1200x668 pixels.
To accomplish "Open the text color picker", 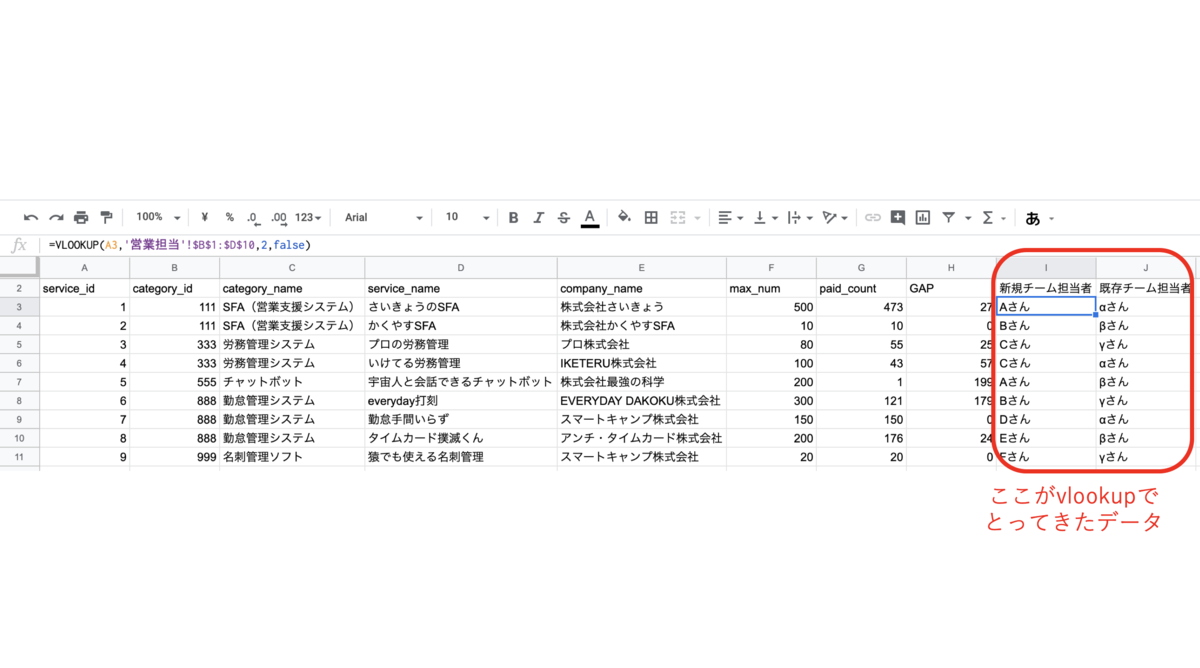I will click(588, 217).
